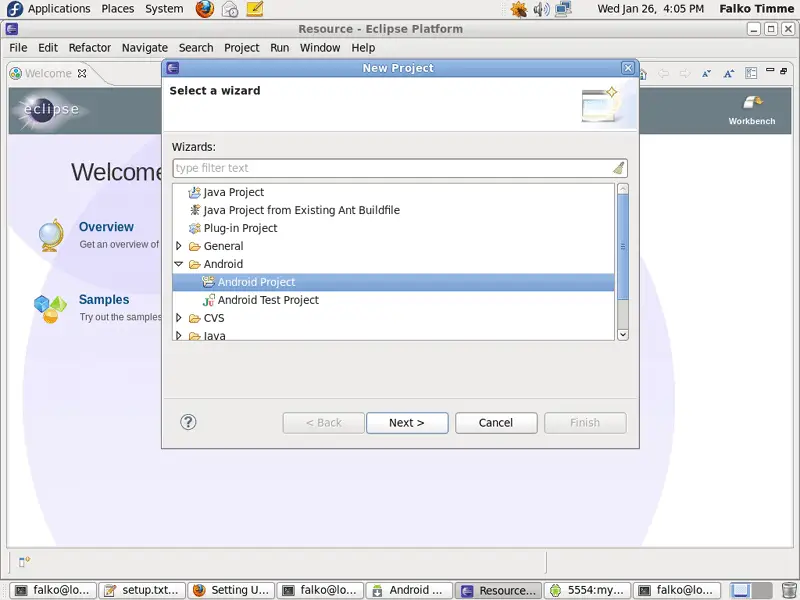This screenshot has height=600, width=800.
Task: Clear the filter text with the broom icon
Action: pos(619,168)
